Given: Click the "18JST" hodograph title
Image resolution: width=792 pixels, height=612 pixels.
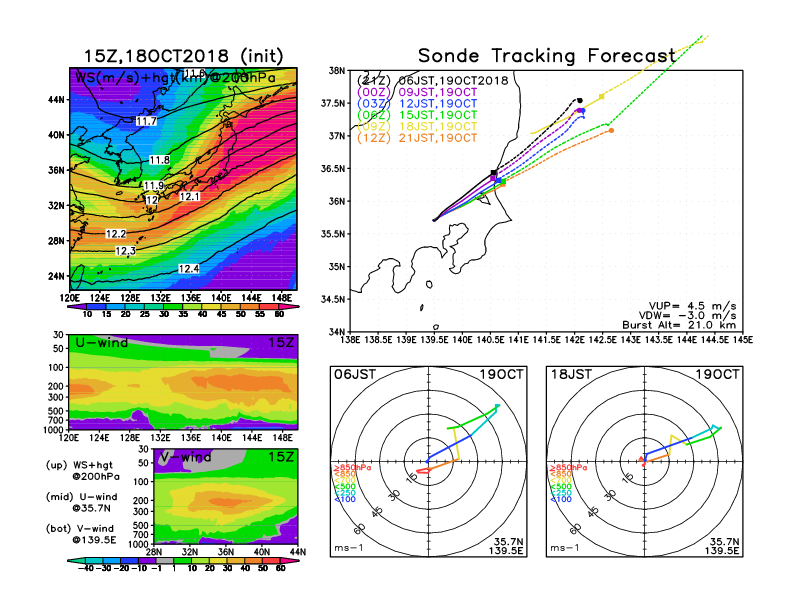Looking at the screenshot, I should coord(571,374).
